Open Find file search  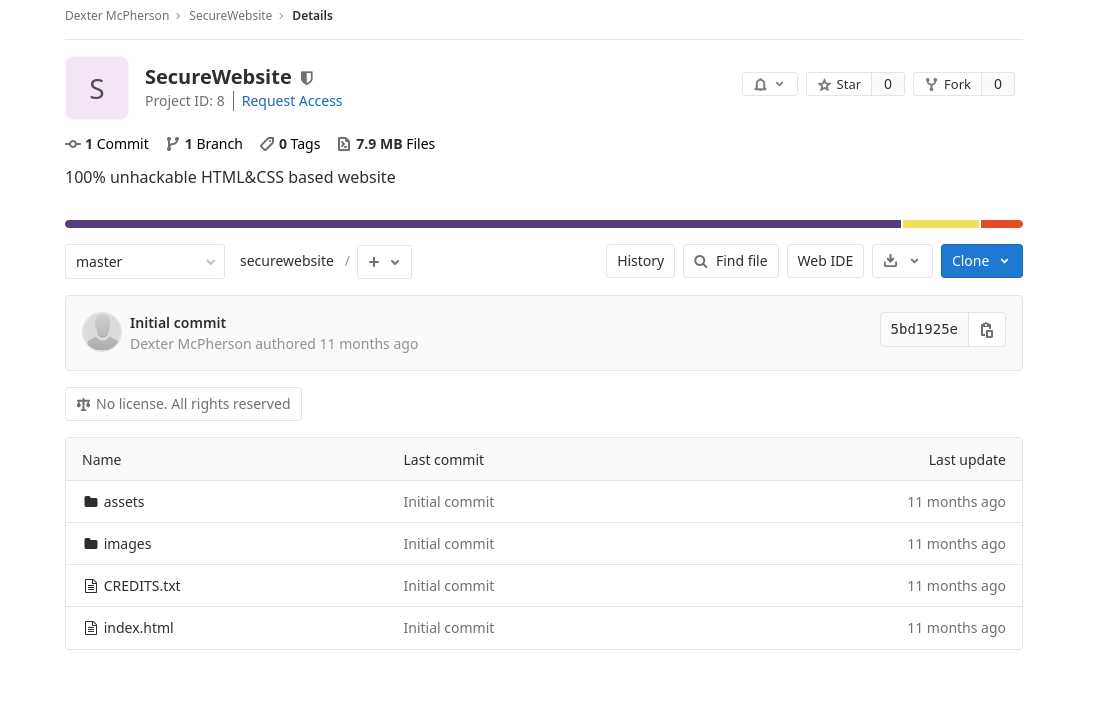[730, 261]
